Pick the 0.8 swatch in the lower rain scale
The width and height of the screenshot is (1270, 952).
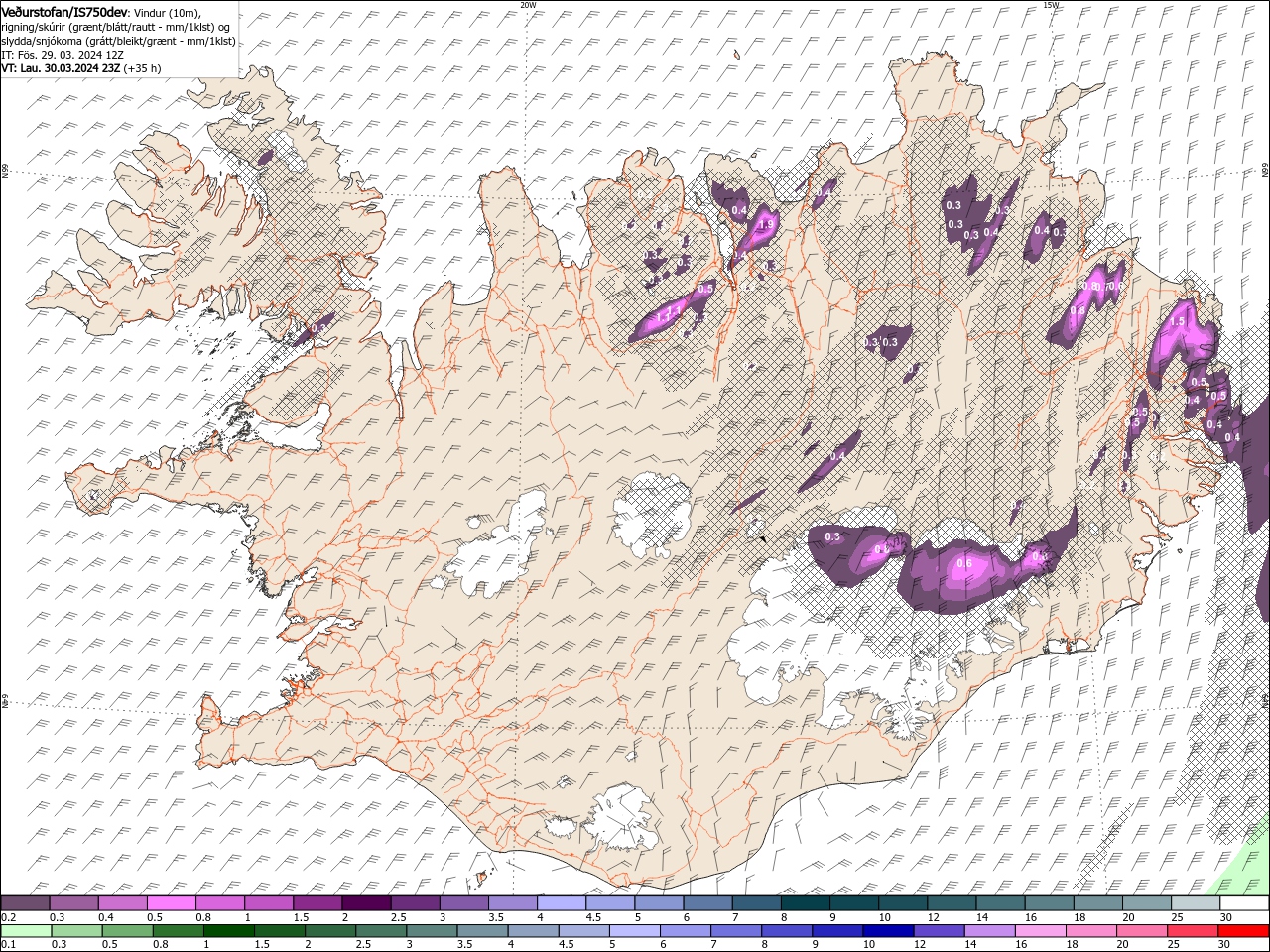click(x=178, y=931)
